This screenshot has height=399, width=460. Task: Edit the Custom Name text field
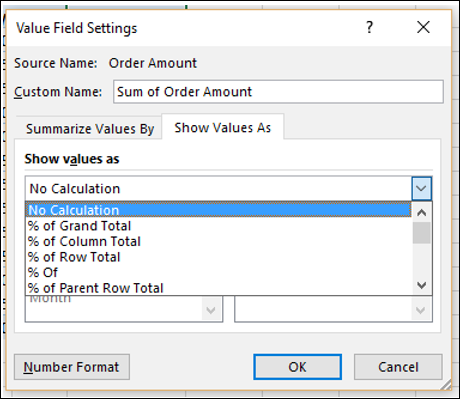(278, 92)
